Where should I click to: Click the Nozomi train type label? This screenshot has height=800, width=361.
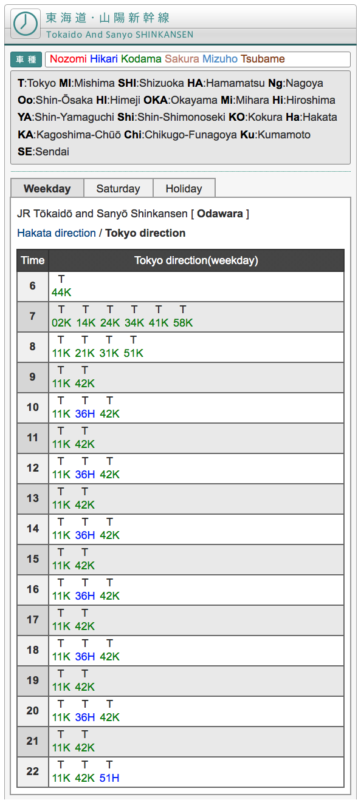[68, 59]
